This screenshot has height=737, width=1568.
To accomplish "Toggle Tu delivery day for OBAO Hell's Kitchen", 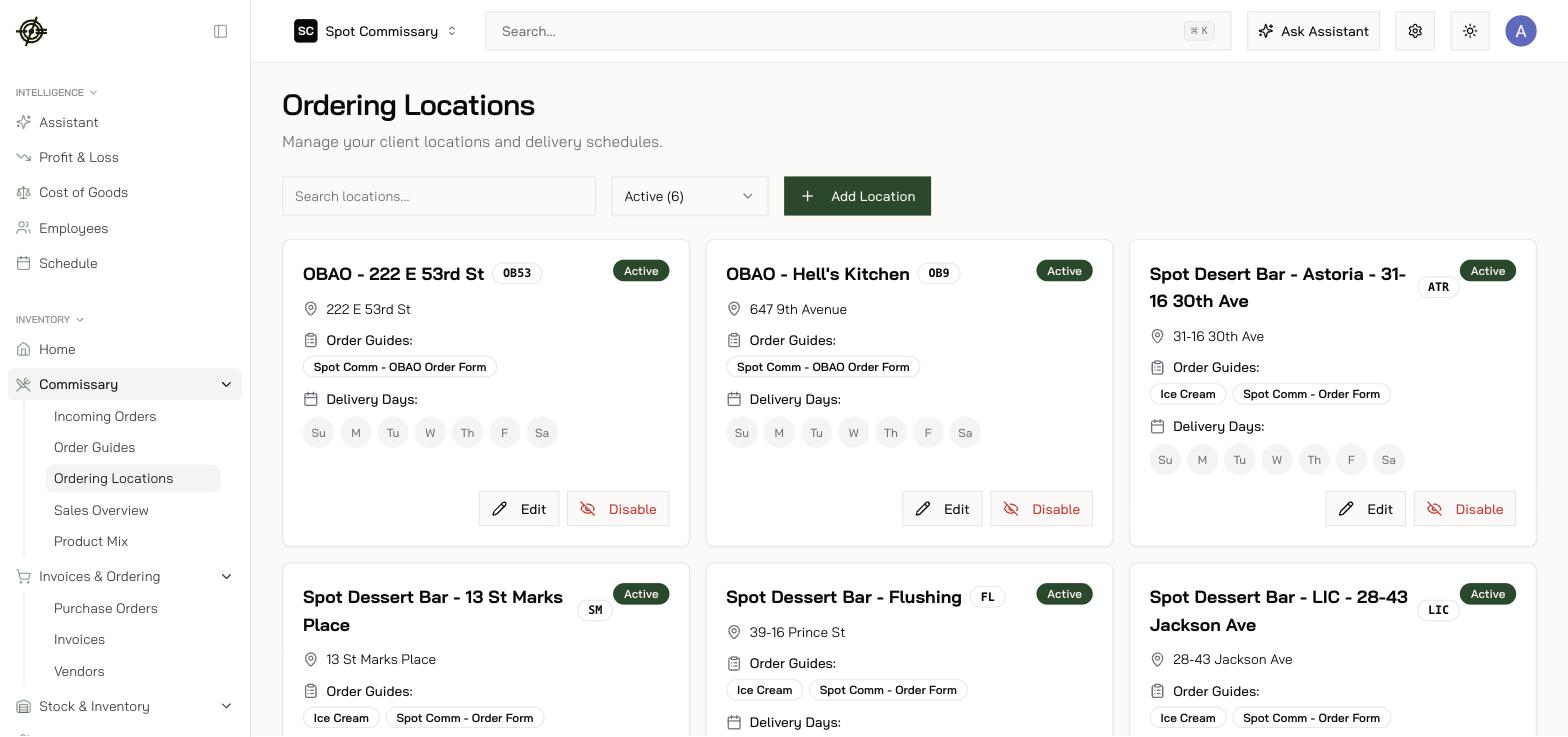I will tap(816, 433).
